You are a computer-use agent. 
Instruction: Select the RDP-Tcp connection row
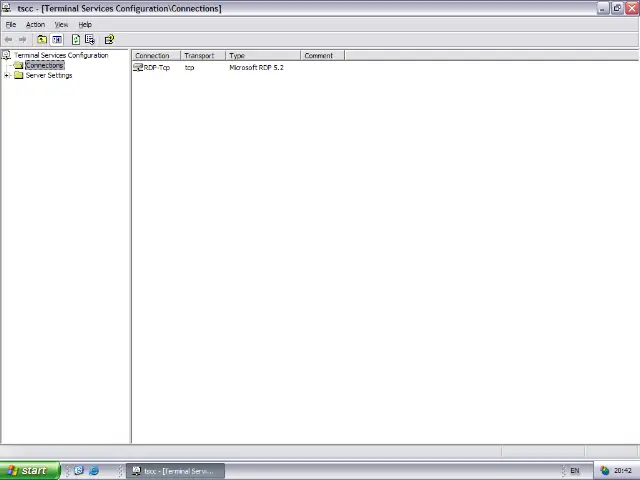pos(157,67)
